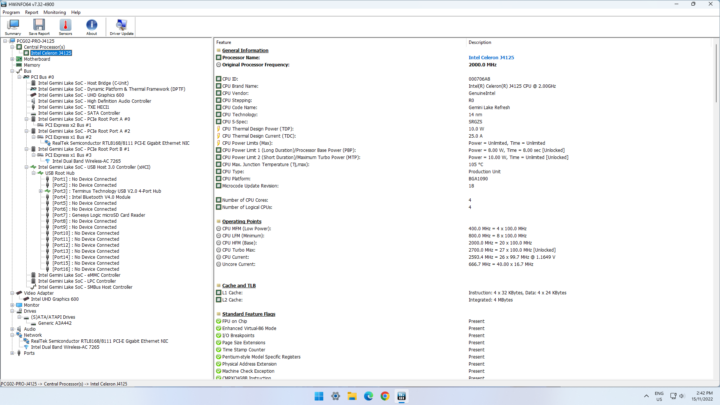Click the Memory module icon
The image size is (720, 405).
click(19, 65)
